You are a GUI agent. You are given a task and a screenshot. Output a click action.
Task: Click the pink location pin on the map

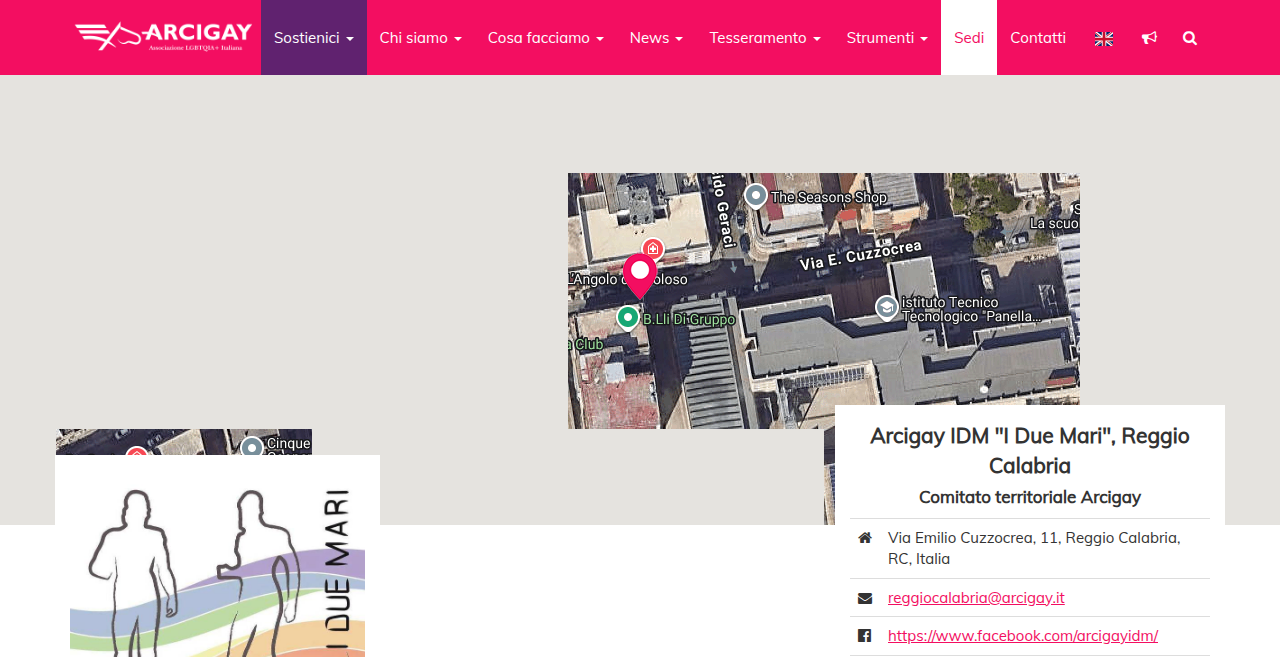point(640,275)
